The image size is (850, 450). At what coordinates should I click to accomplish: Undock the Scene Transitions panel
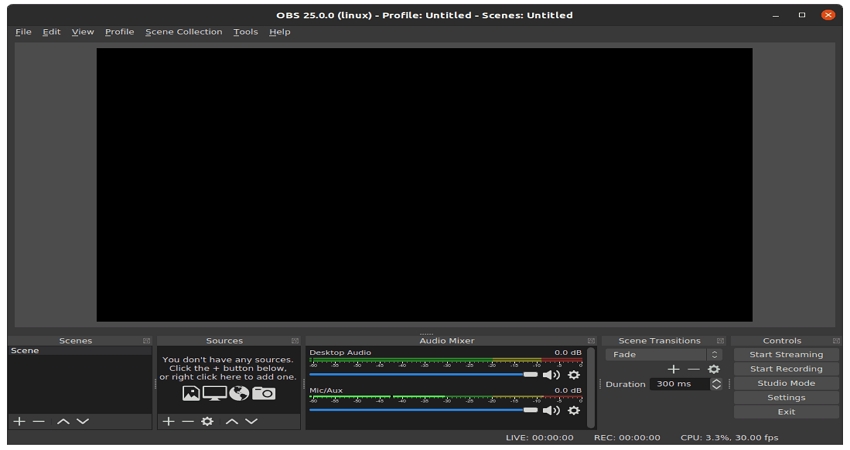(720, 340)
